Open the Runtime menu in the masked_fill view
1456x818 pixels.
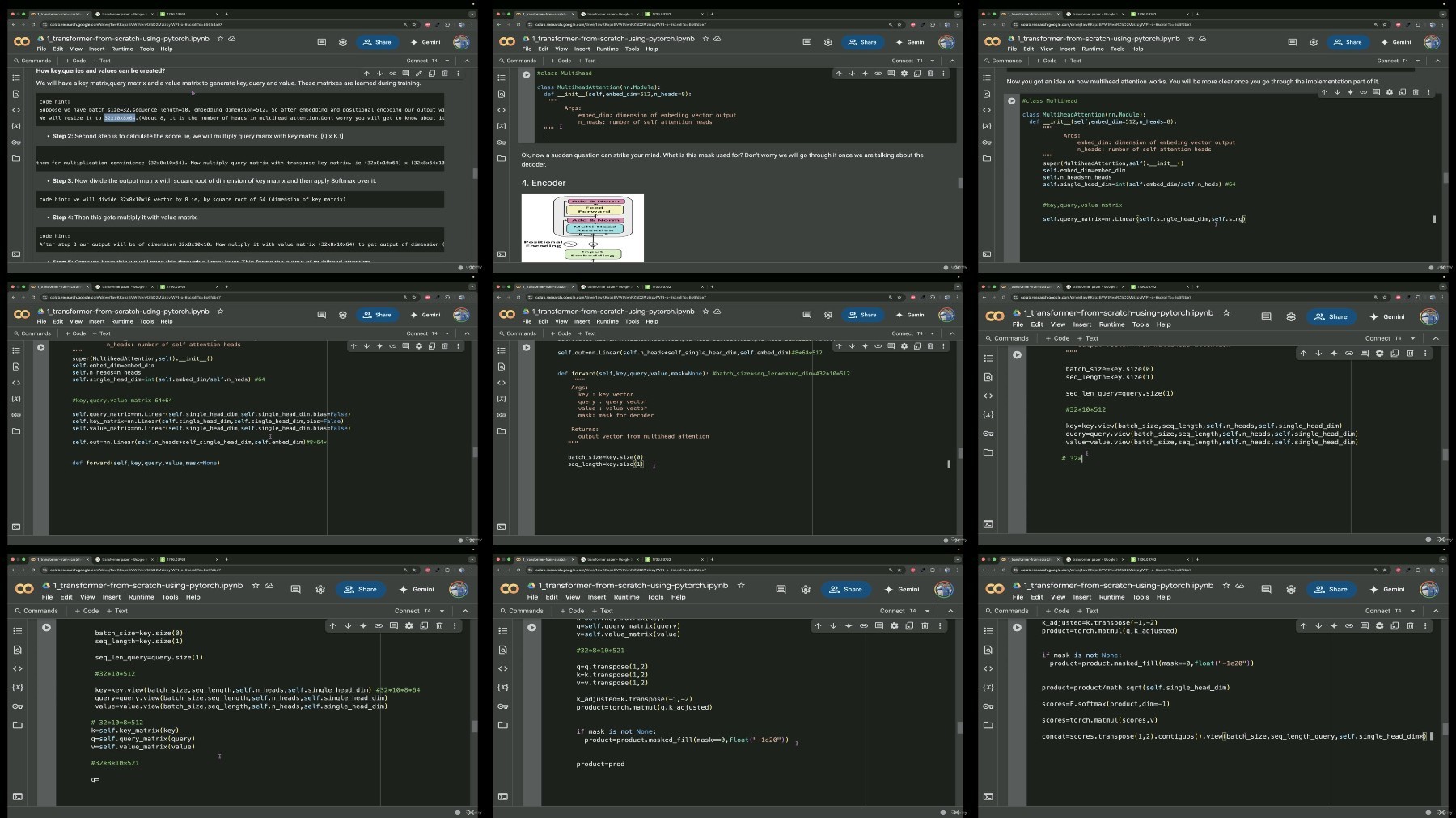(x=626, y=597)
